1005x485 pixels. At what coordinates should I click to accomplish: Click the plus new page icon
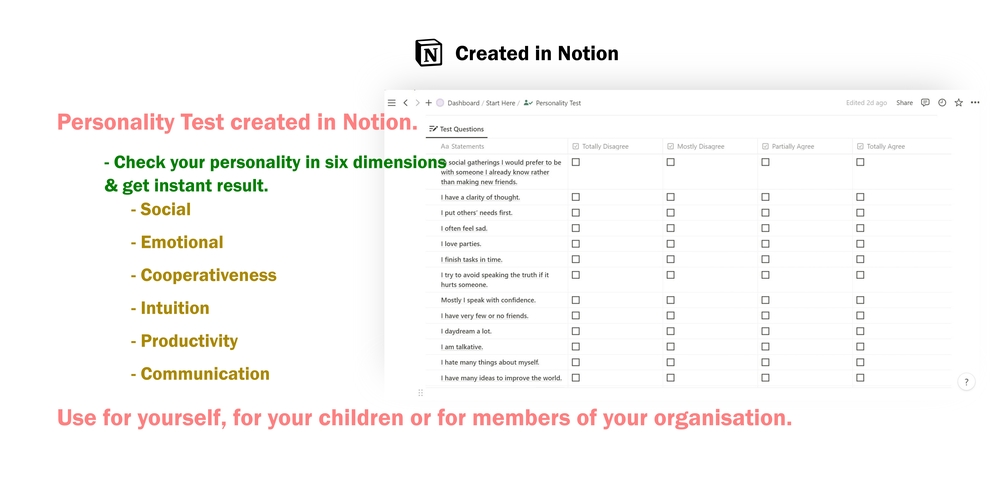click(x=429, y=103)
